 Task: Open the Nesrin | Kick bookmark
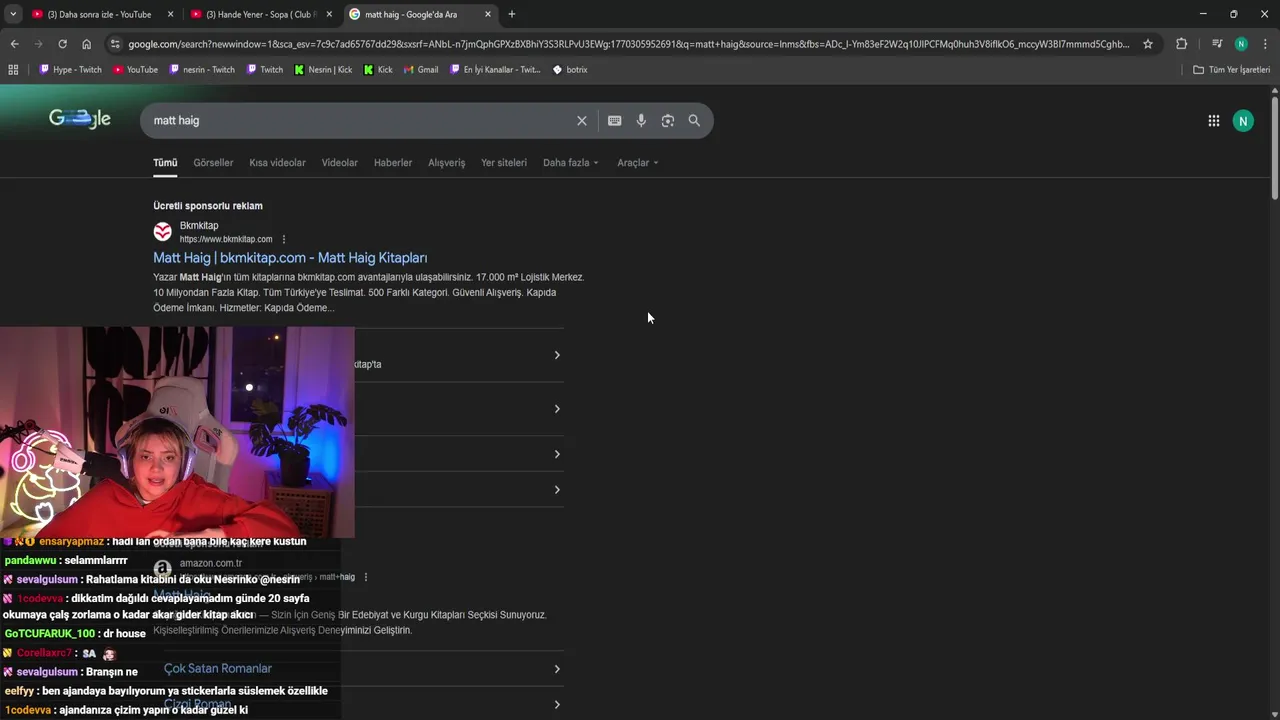tap(323, 70)
